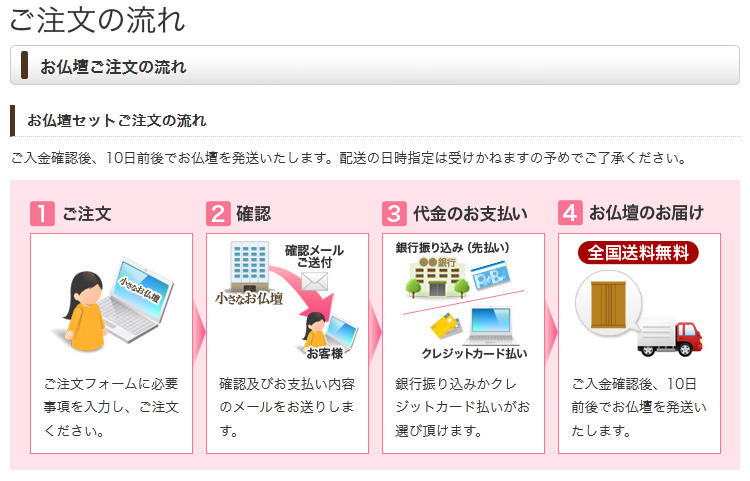The width and height of the screenshot is (750, 481).
Task: Click the pink number 2 step badge
Action: point(219,213)
